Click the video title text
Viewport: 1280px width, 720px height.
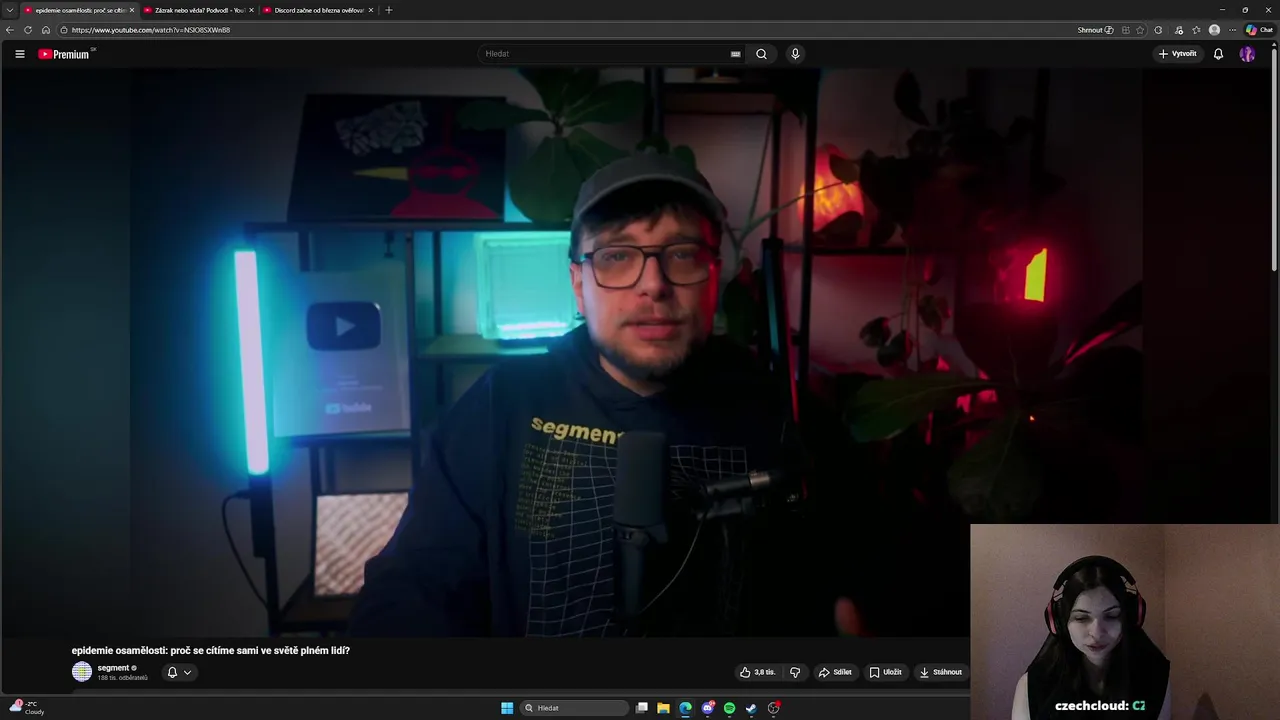click(x=211, y=650)
